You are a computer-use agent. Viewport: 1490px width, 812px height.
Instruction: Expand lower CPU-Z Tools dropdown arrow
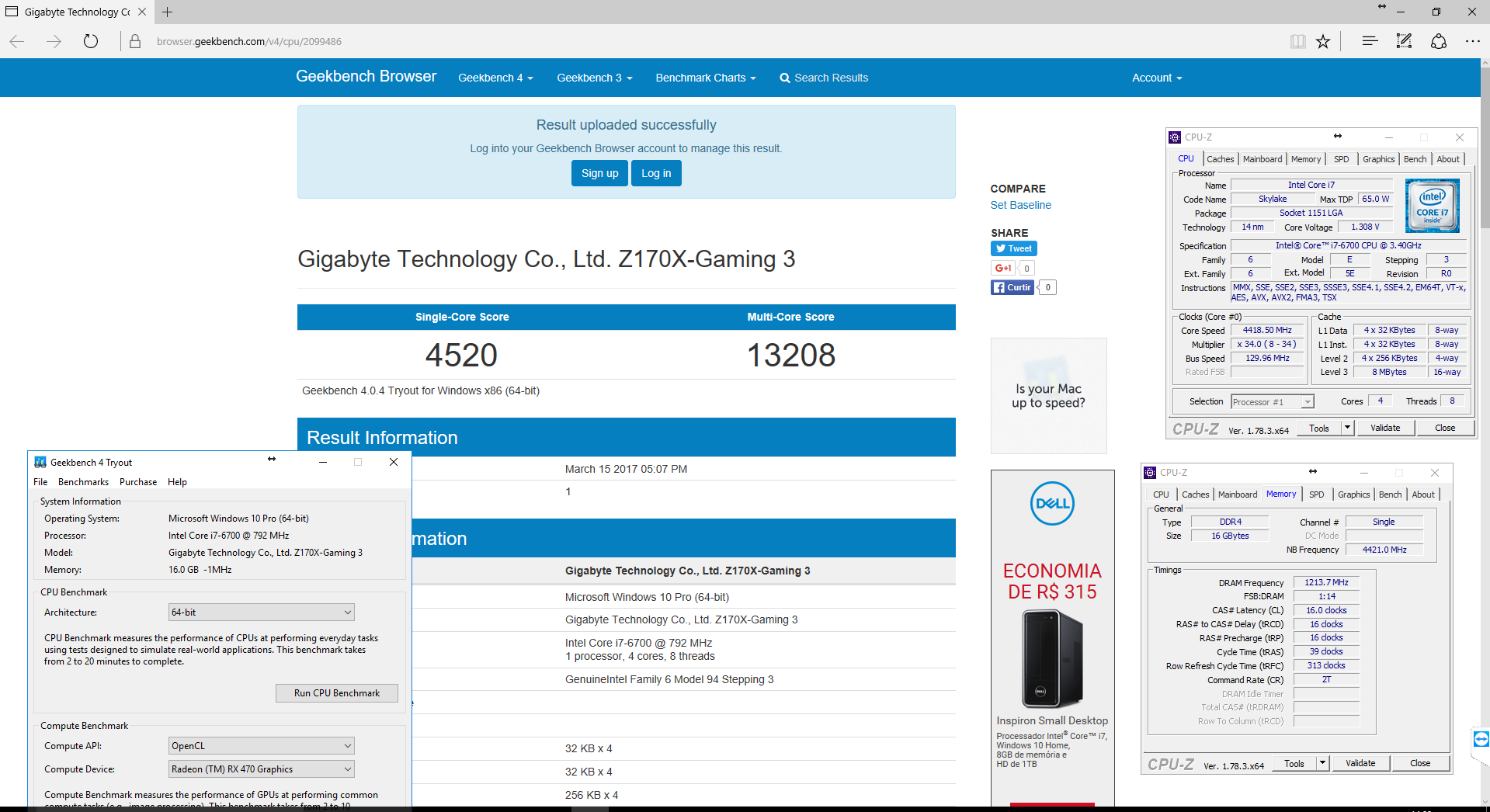(1323, 763)
